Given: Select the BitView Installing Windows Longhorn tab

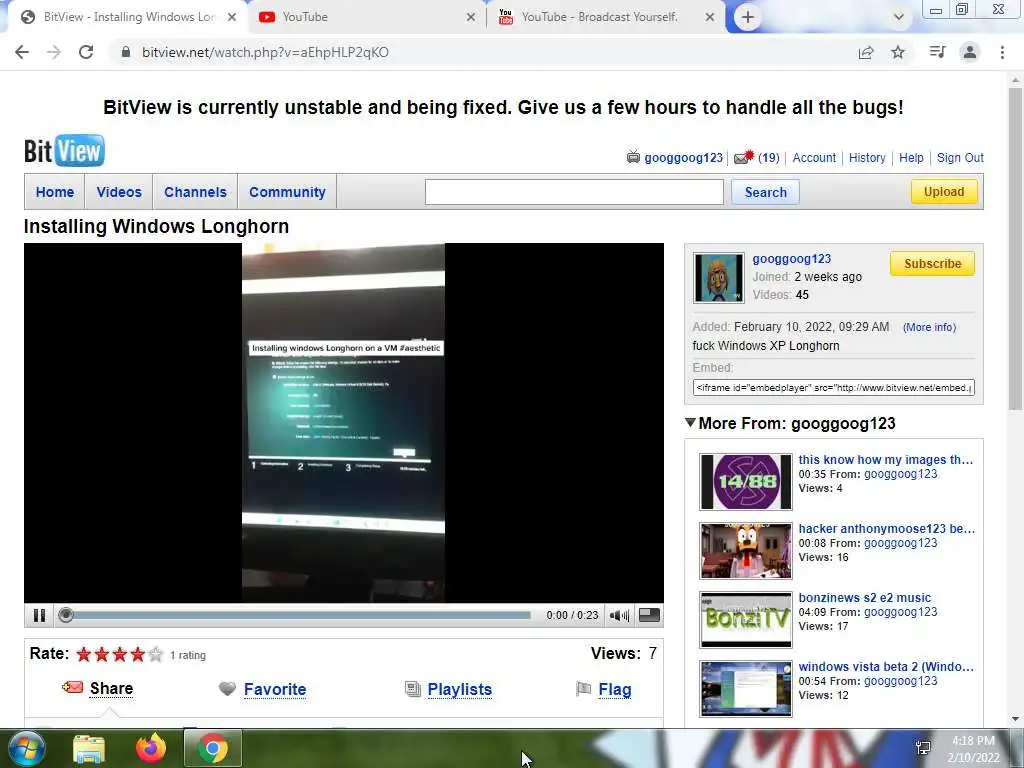Looking at the screenshot, I should pyautogui.click(x=128, y=17).
